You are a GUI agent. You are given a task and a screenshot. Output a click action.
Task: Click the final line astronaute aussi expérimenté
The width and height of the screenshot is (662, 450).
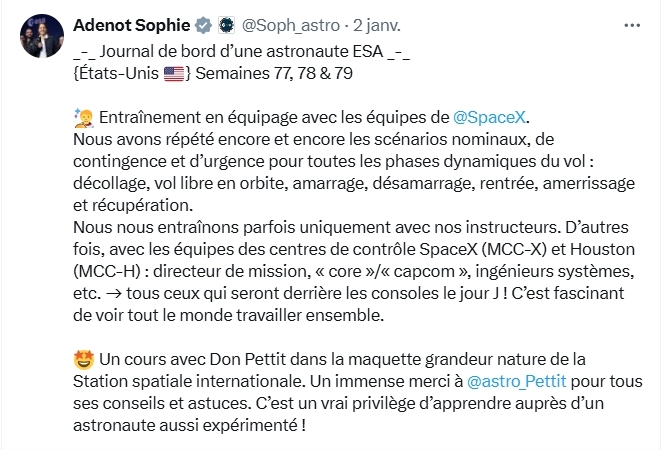pos(188,425)
